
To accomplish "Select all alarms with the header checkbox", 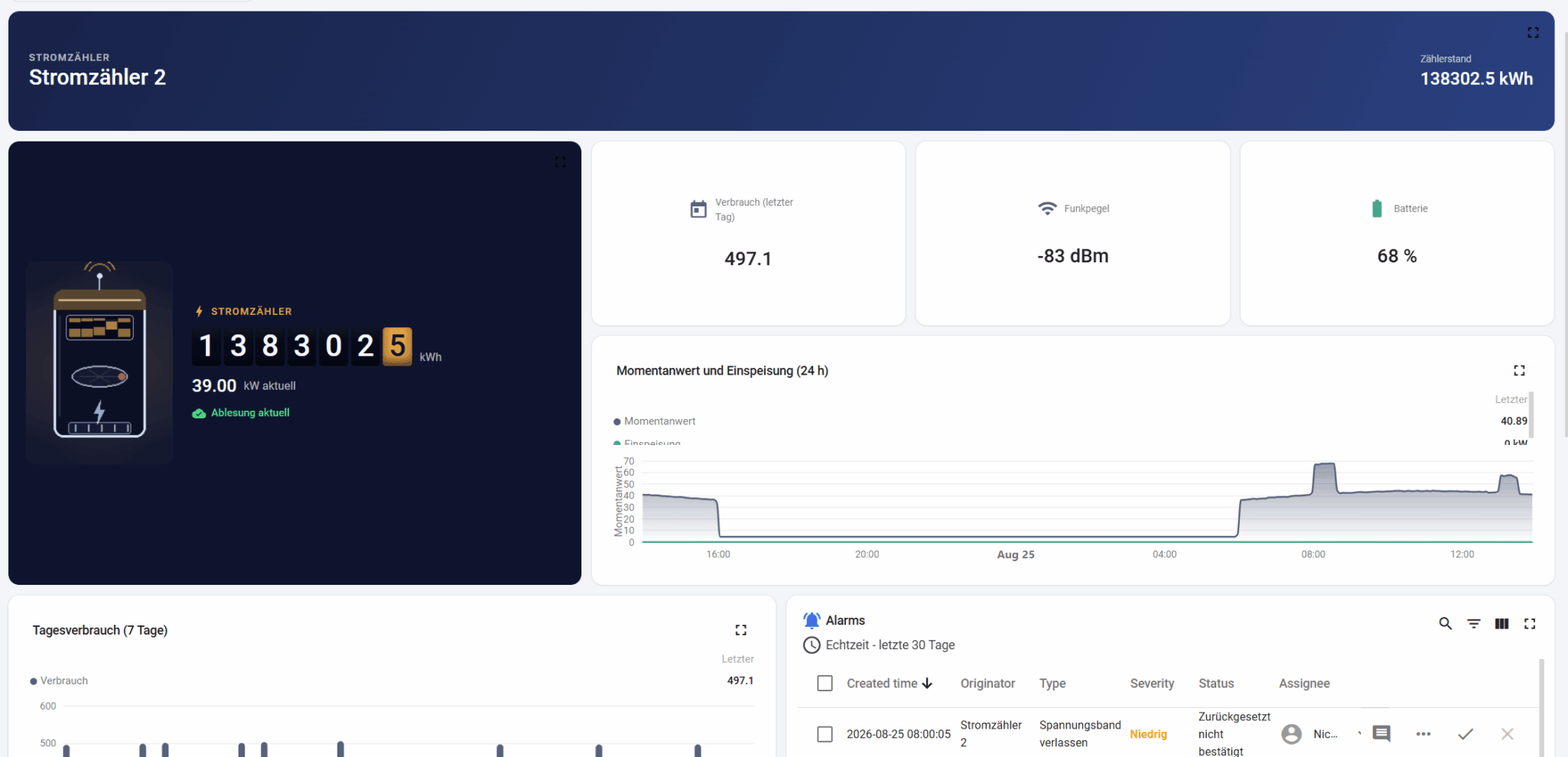I will point(825,684).
